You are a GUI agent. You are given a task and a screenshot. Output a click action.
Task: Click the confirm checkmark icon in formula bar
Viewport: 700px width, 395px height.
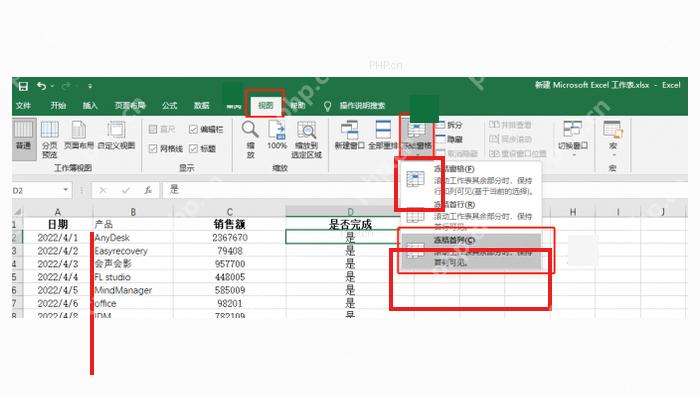coord(125,191)
